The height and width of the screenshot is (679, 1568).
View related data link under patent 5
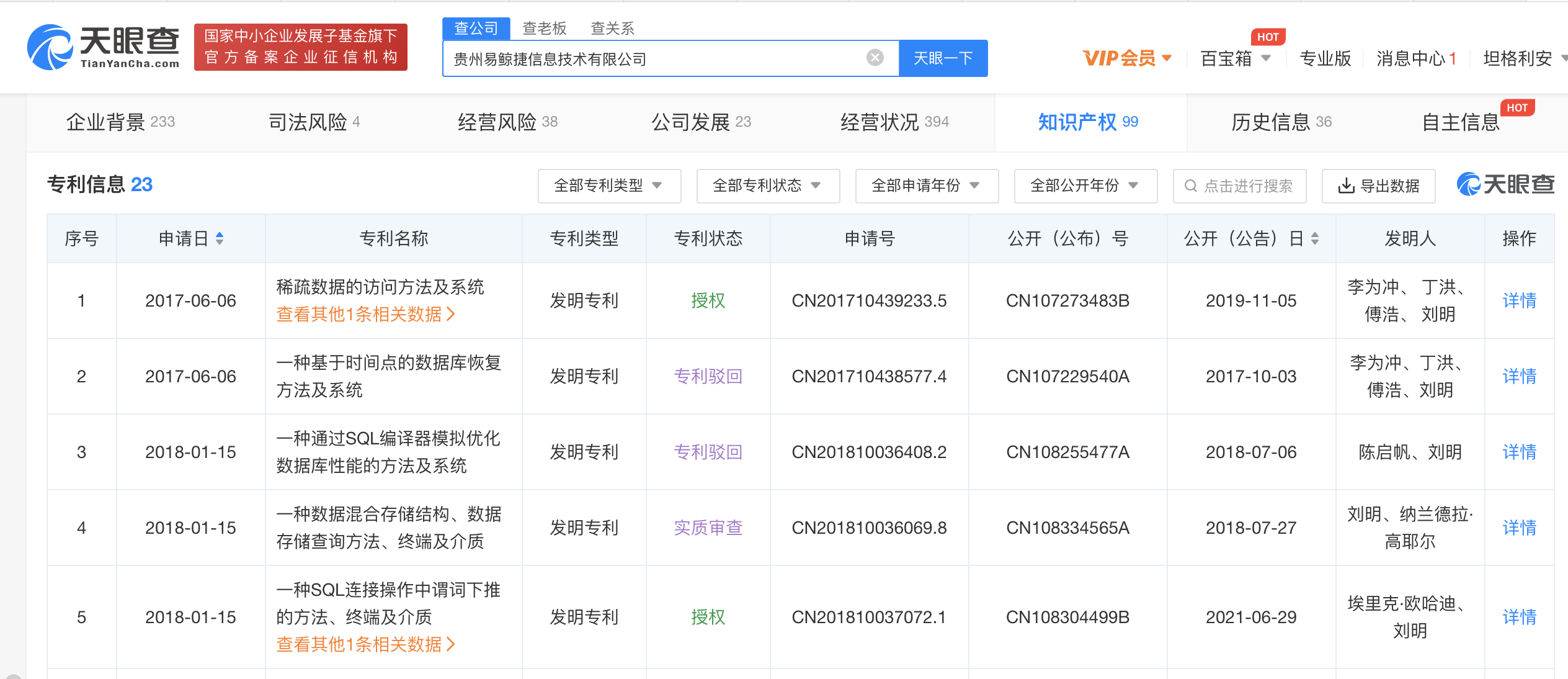pyautogui.click(x=365, y=644)
